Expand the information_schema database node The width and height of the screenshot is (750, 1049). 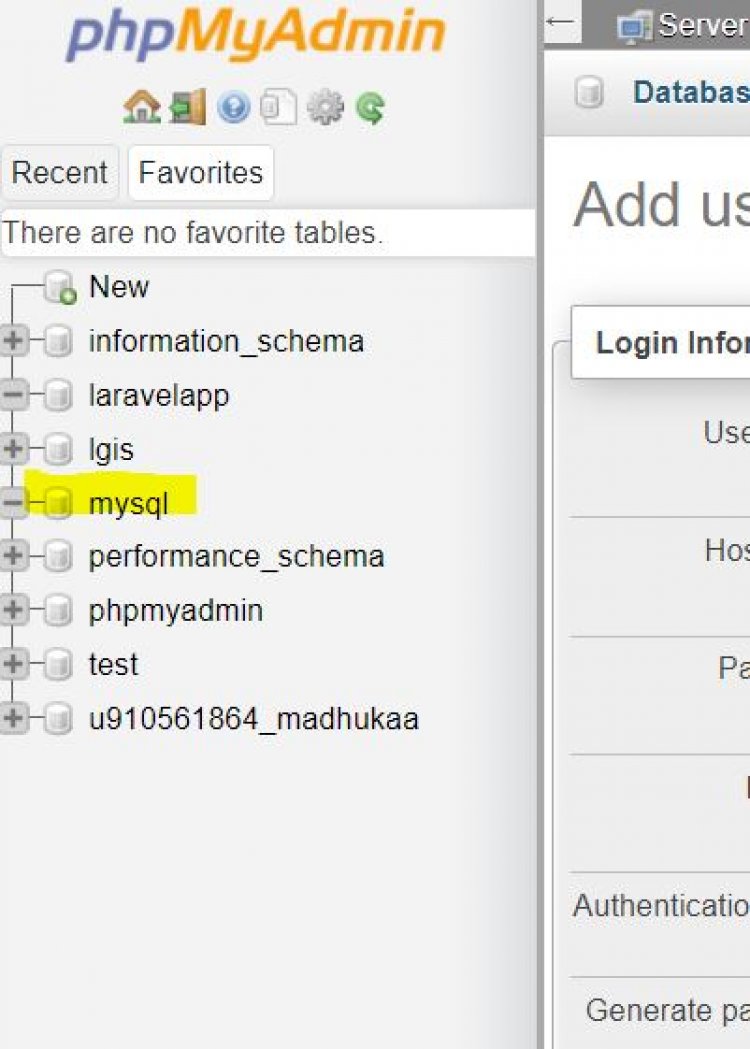pos(14,342)
